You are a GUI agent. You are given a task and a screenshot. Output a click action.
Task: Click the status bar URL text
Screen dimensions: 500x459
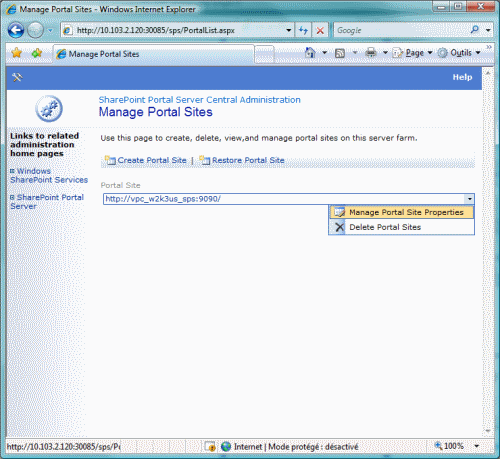click(x=64, y=446)
